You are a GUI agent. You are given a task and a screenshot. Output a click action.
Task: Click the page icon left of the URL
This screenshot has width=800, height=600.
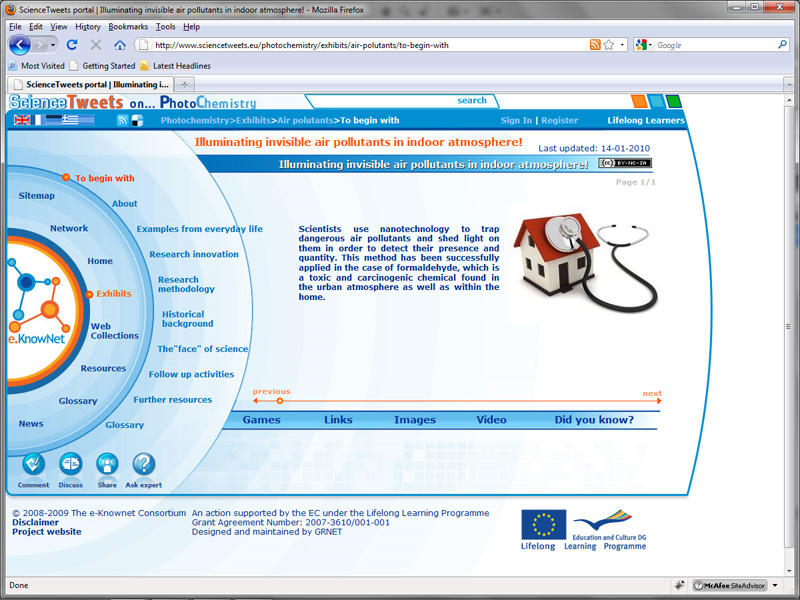coord(144,45)
